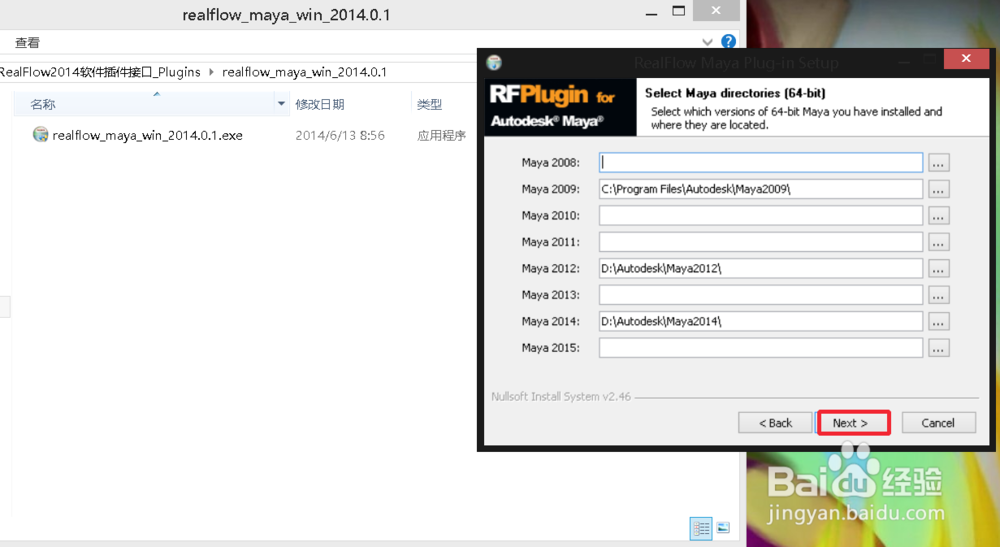This screenshot has height=547, width=1000.
Task: Minimize the Explorer window
Action: [651, 13]
